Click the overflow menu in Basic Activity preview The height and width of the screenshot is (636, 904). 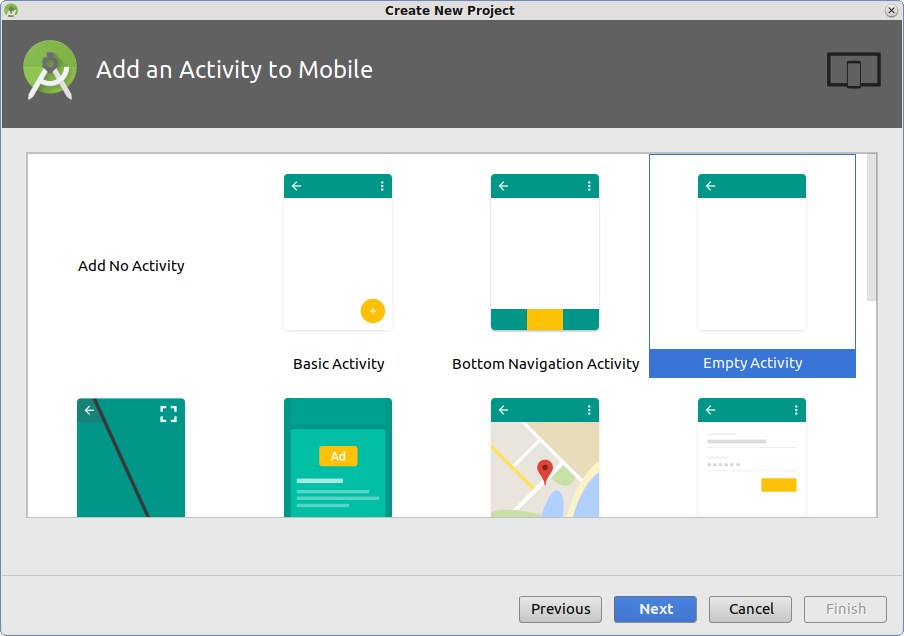381,186
